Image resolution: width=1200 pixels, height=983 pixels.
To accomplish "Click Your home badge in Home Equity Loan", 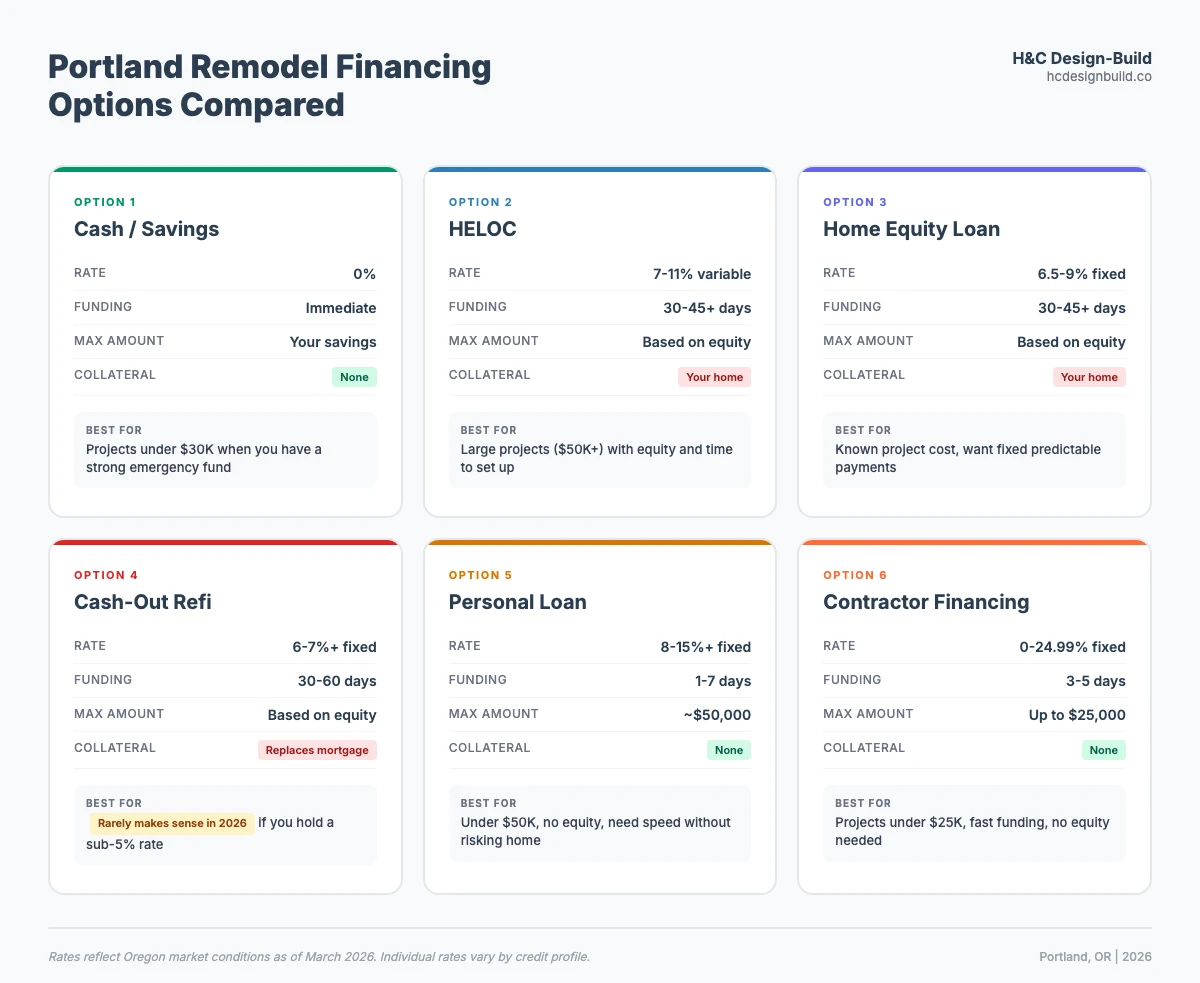I will pos(1089,377).
